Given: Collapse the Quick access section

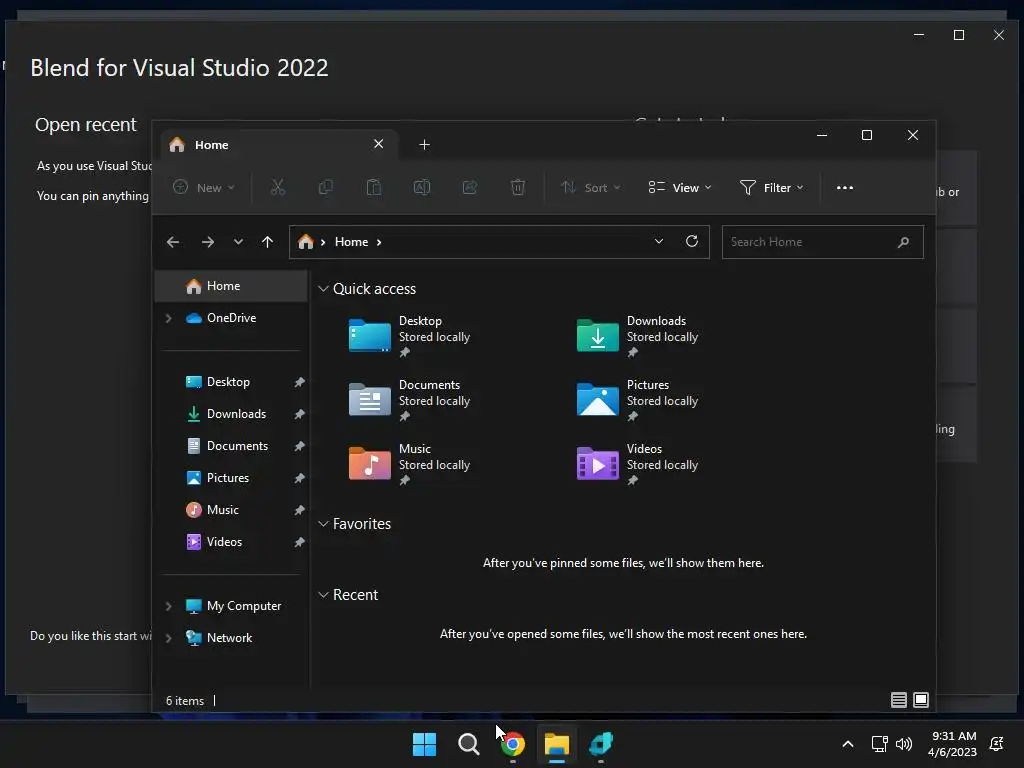Looking at the screenshot, I should (323, 289).
